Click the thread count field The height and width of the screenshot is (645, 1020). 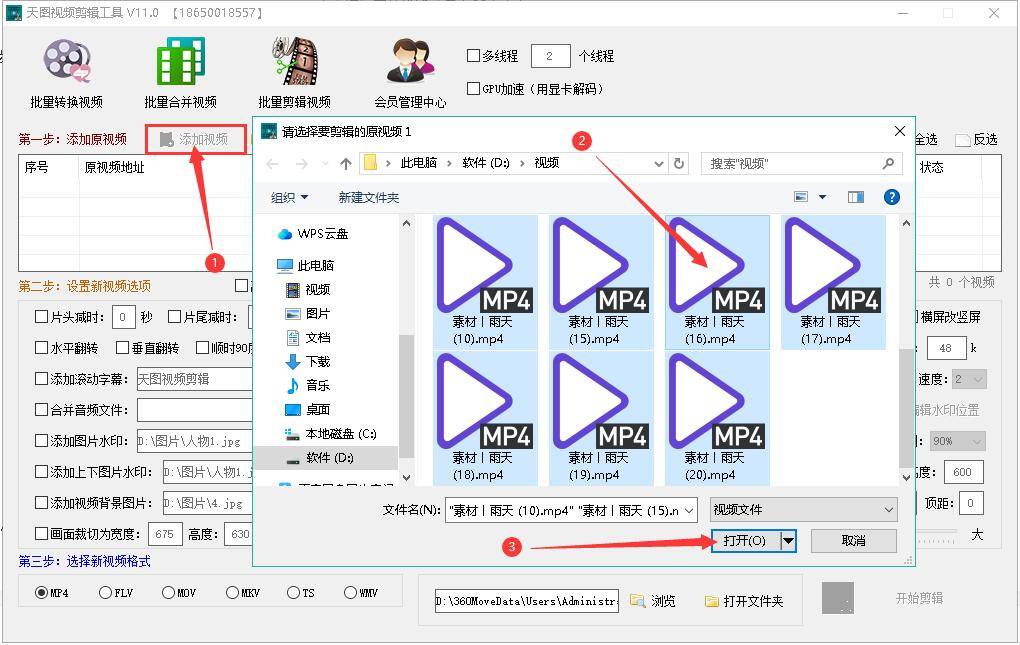tap(550, 56)
